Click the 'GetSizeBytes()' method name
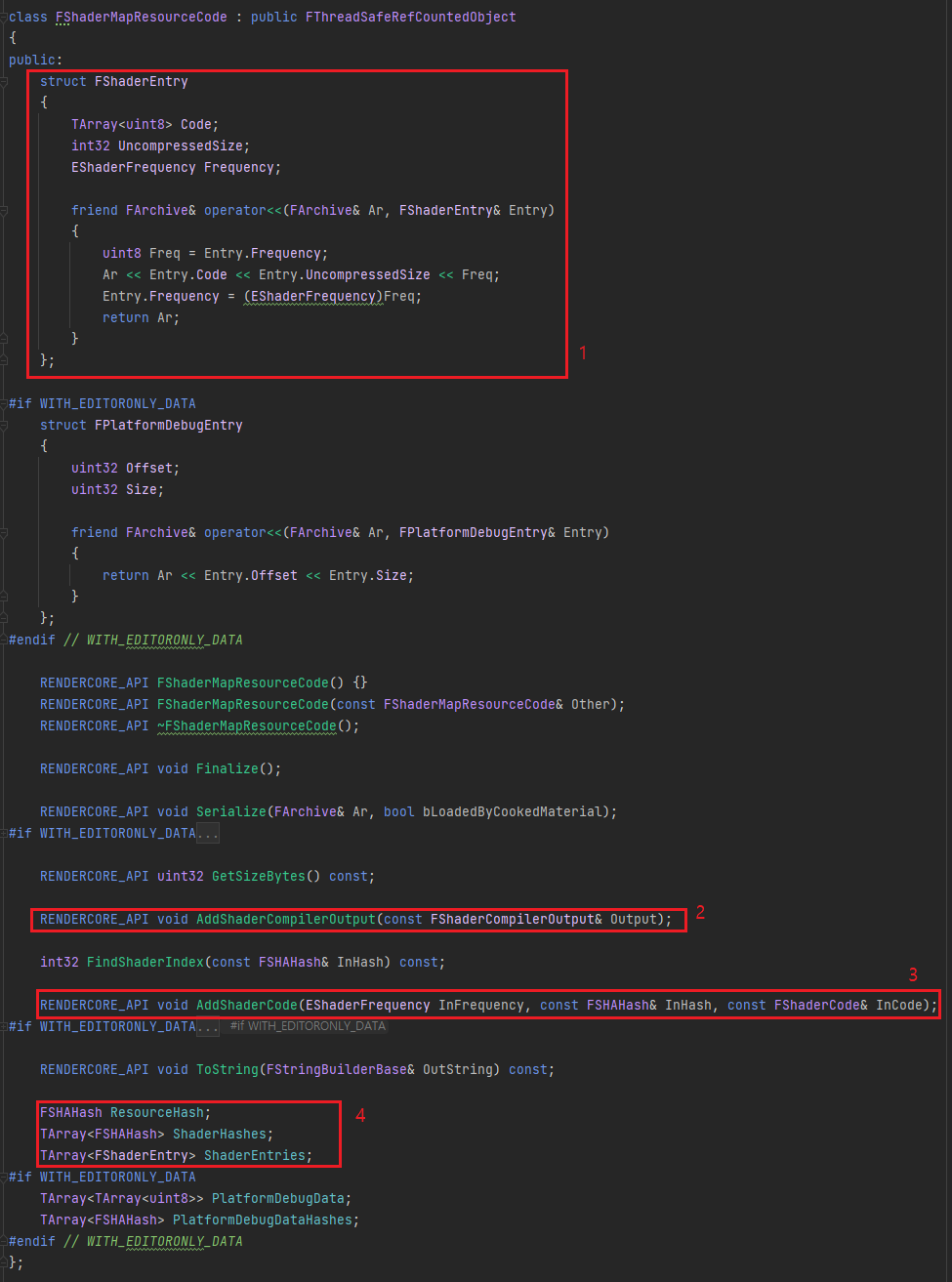The width and height of the screenshot is (952, 1282). 267,876
